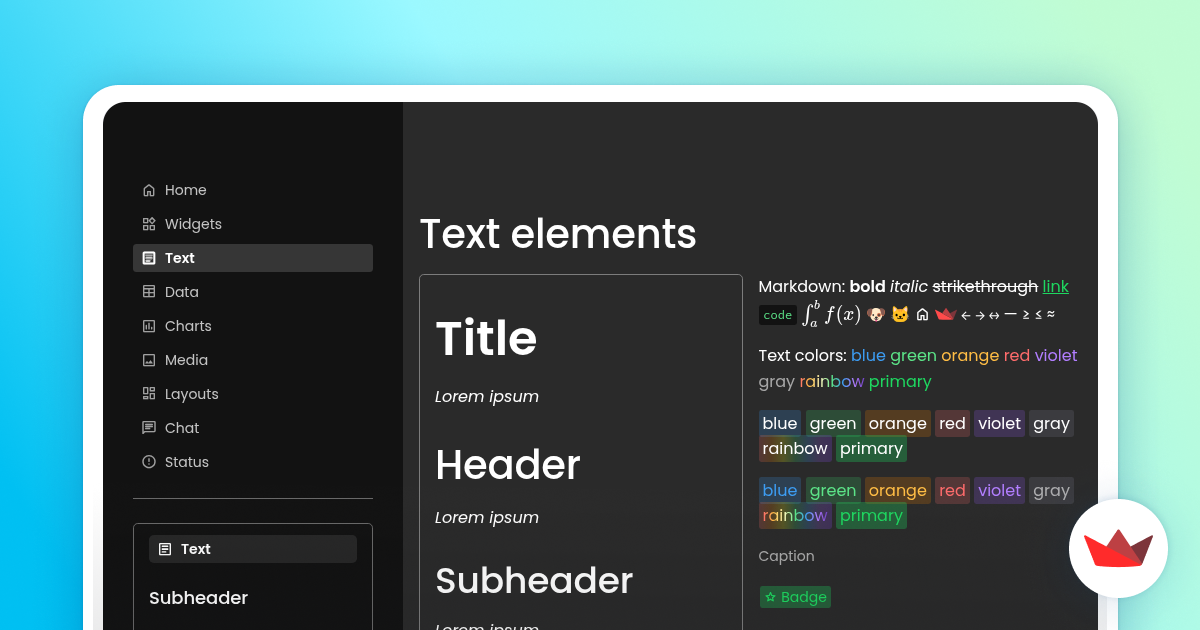The height and width of the screenshot is (630, 1200).
Task: Click the integral f(x) math formula
Action: point(831,314)
